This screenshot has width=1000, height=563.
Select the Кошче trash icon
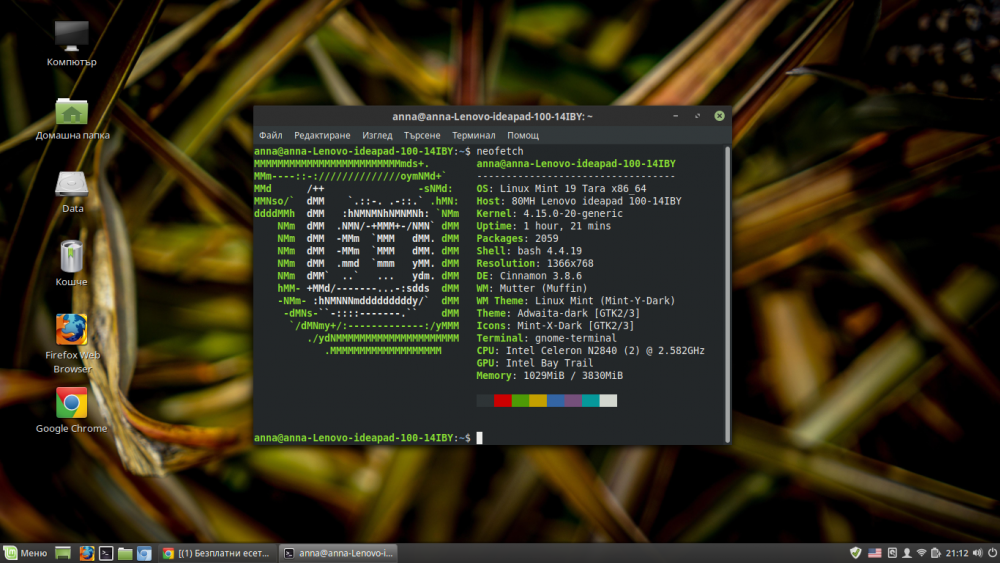(71, 263)
